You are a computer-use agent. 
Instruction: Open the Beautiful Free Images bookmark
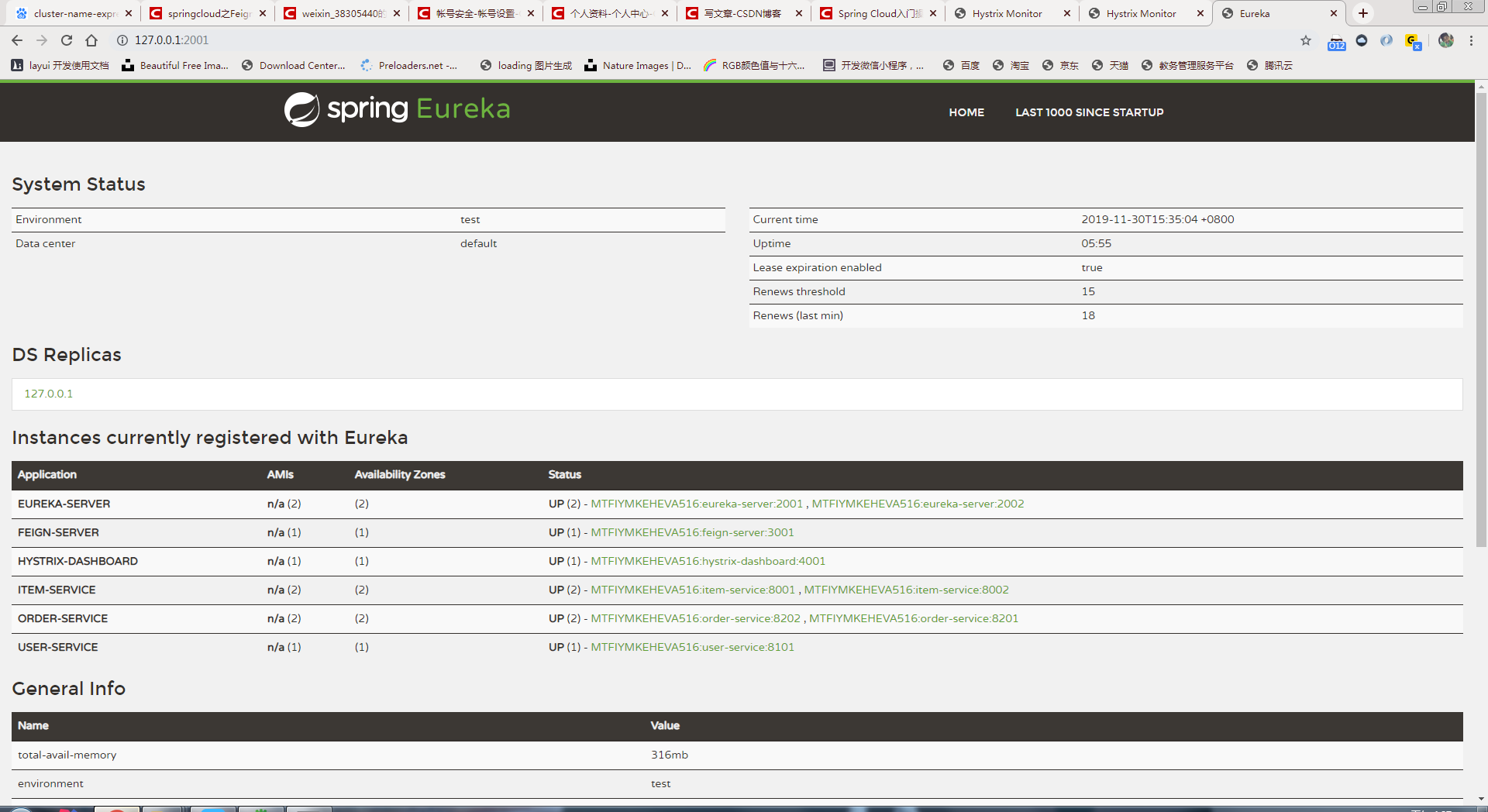point(175,66)
